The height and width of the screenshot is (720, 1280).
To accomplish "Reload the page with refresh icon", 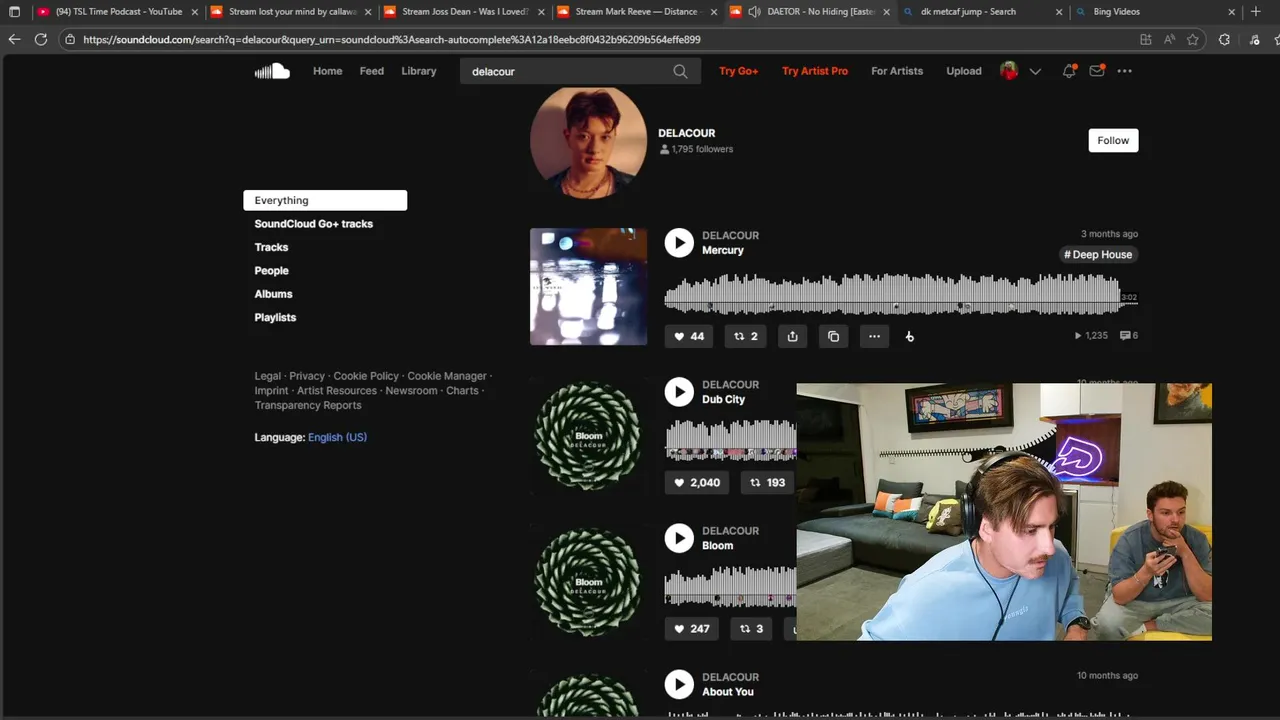I will pyautogui.click(x=41, y=39).
